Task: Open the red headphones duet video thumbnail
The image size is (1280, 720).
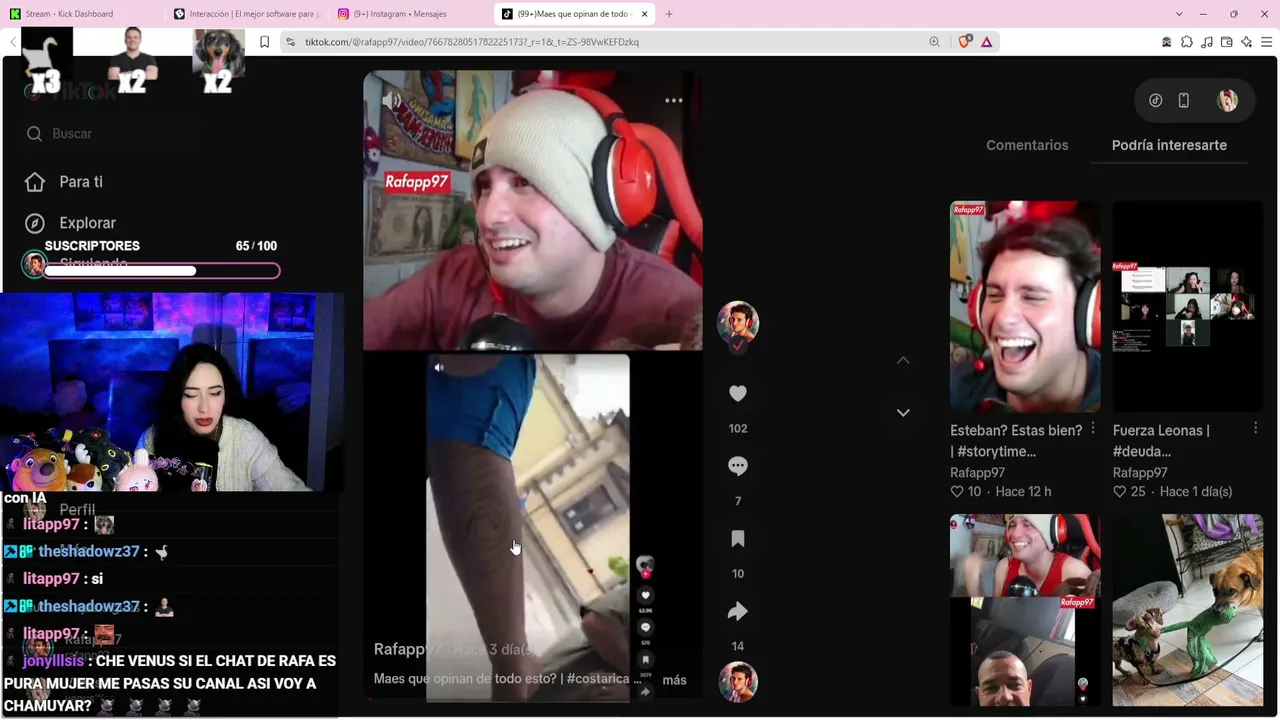Action: (1025, 610)
